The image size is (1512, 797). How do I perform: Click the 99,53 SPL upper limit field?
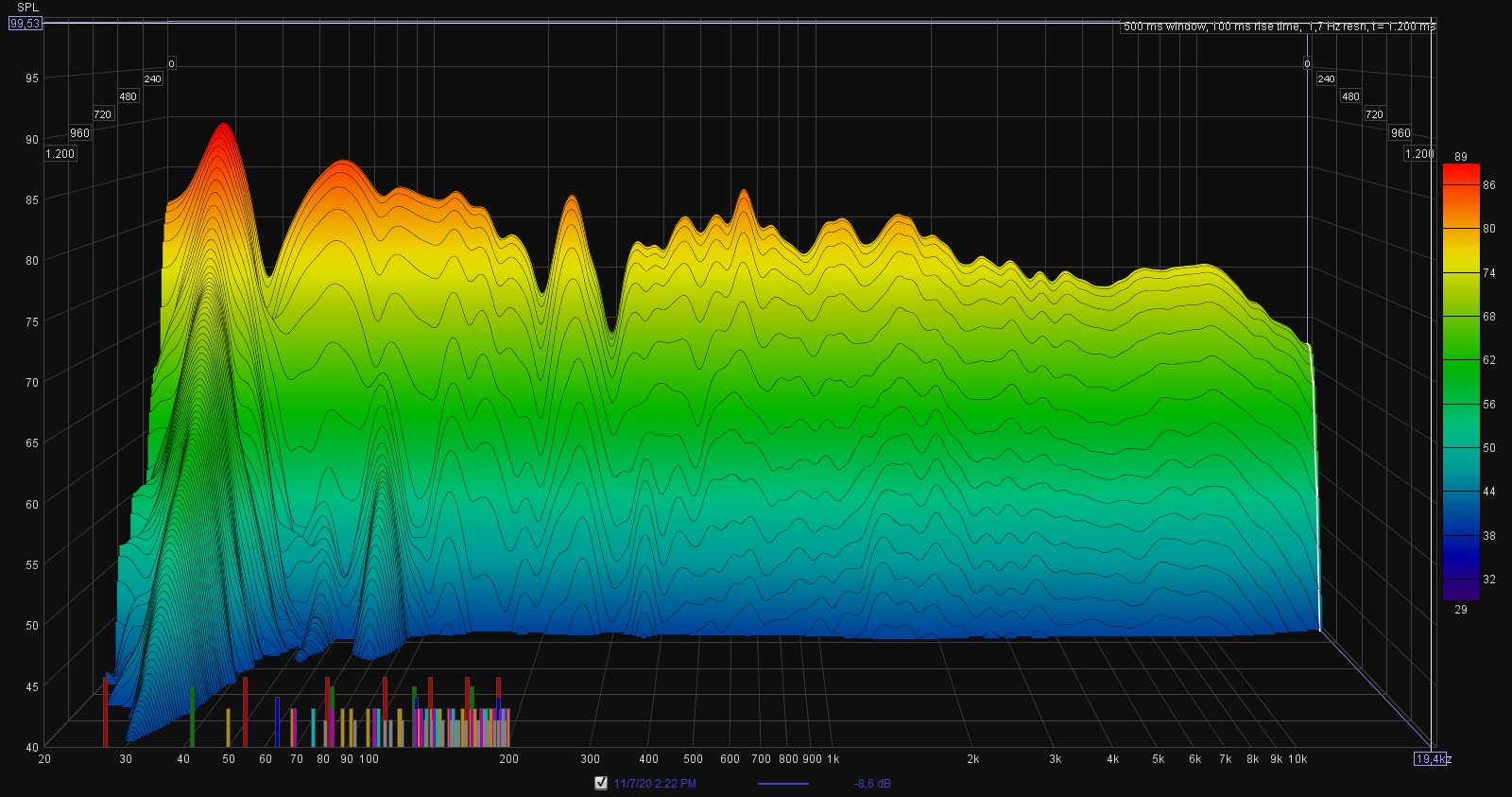(x=25, y=24)
